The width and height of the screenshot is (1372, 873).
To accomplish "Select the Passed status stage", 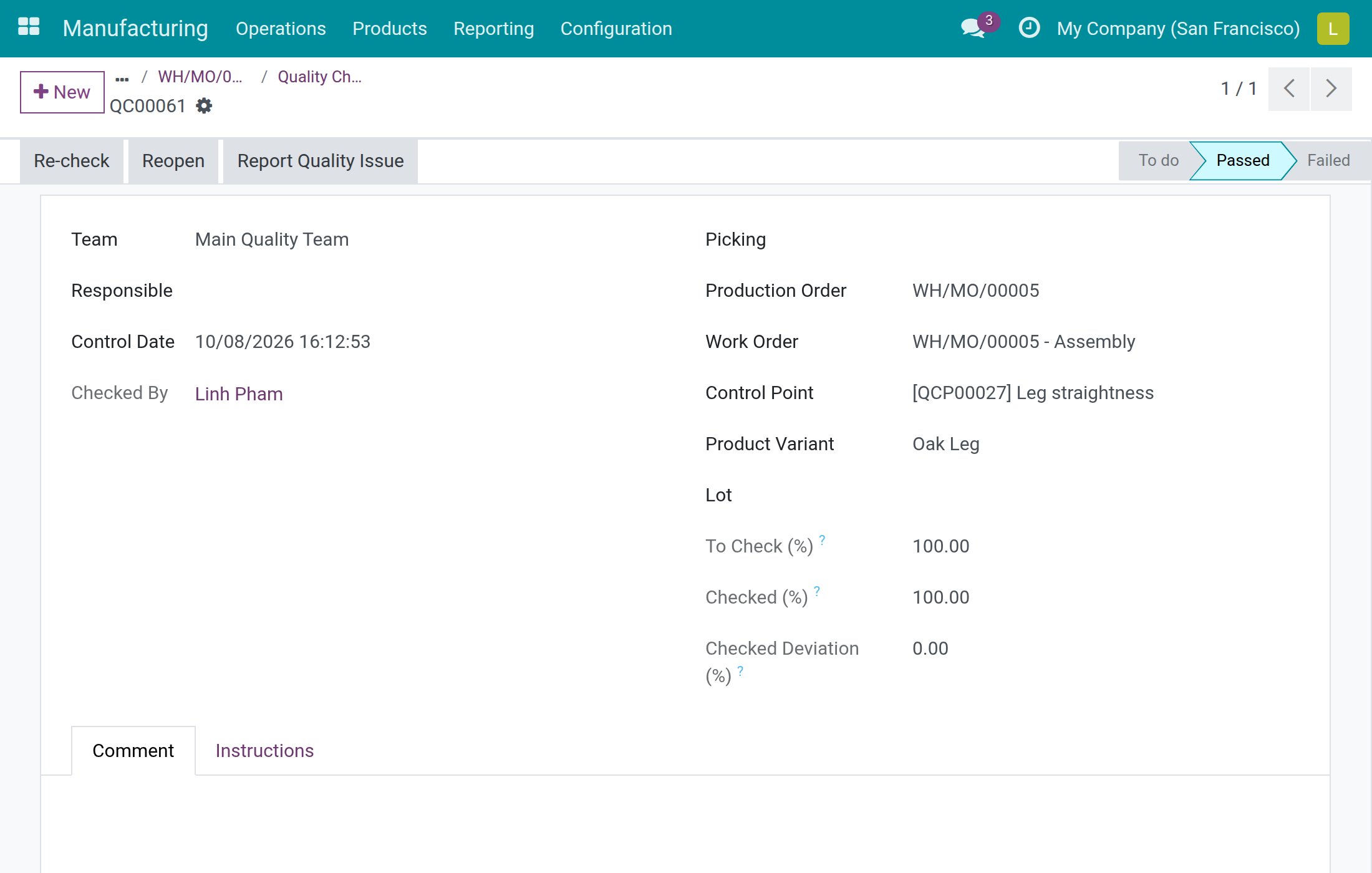I will (1242, 160).
